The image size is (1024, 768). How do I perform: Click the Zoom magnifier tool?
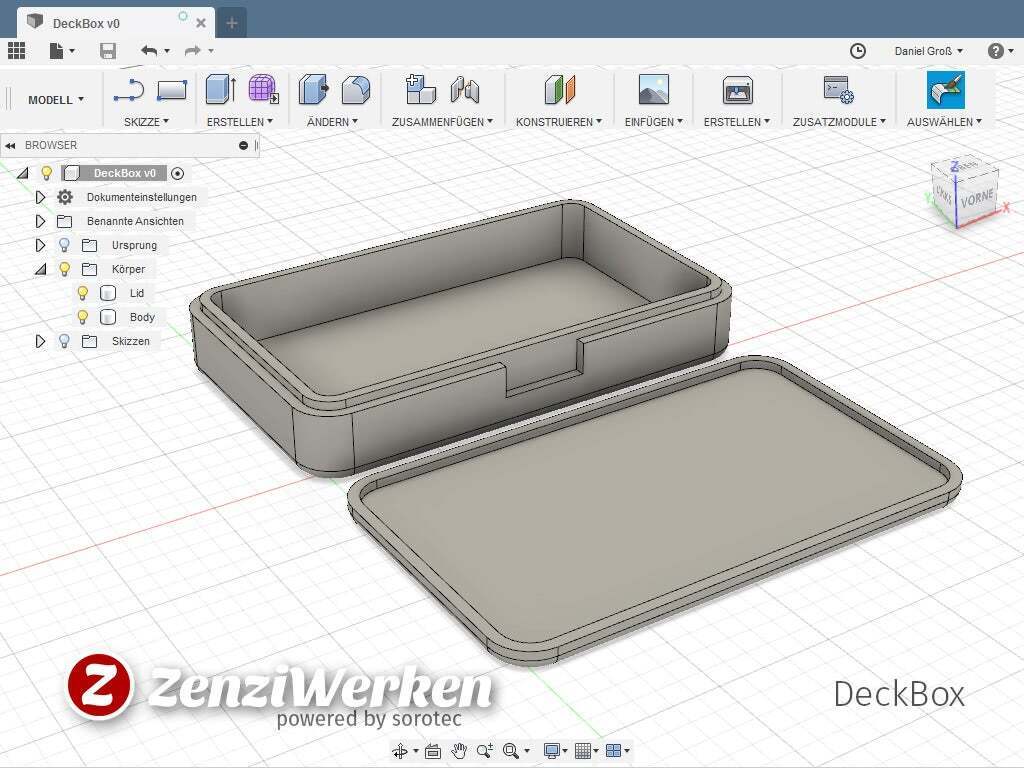(484, 750)
